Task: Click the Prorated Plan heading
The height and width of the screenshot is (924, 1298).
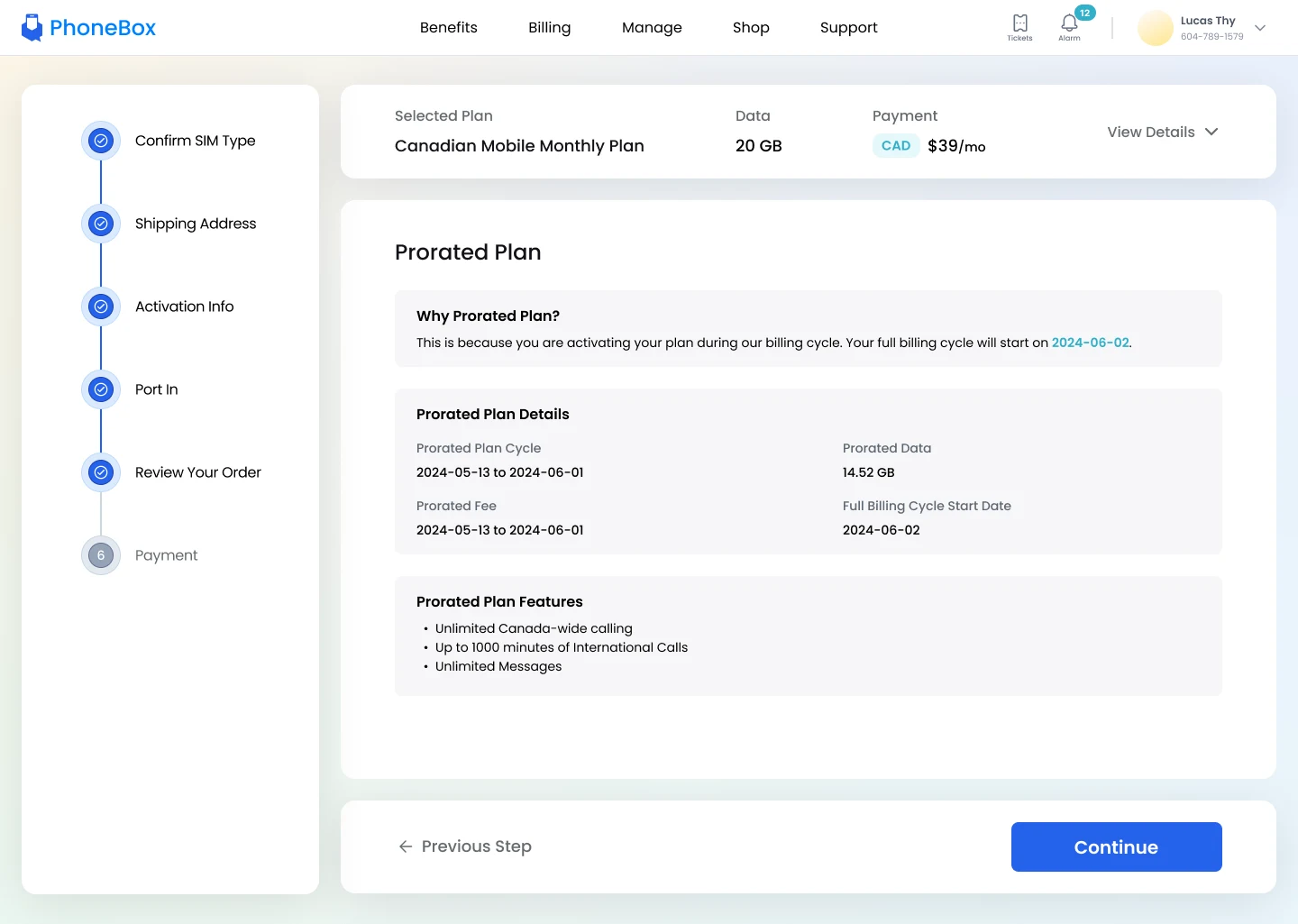Action: (468, 252)
